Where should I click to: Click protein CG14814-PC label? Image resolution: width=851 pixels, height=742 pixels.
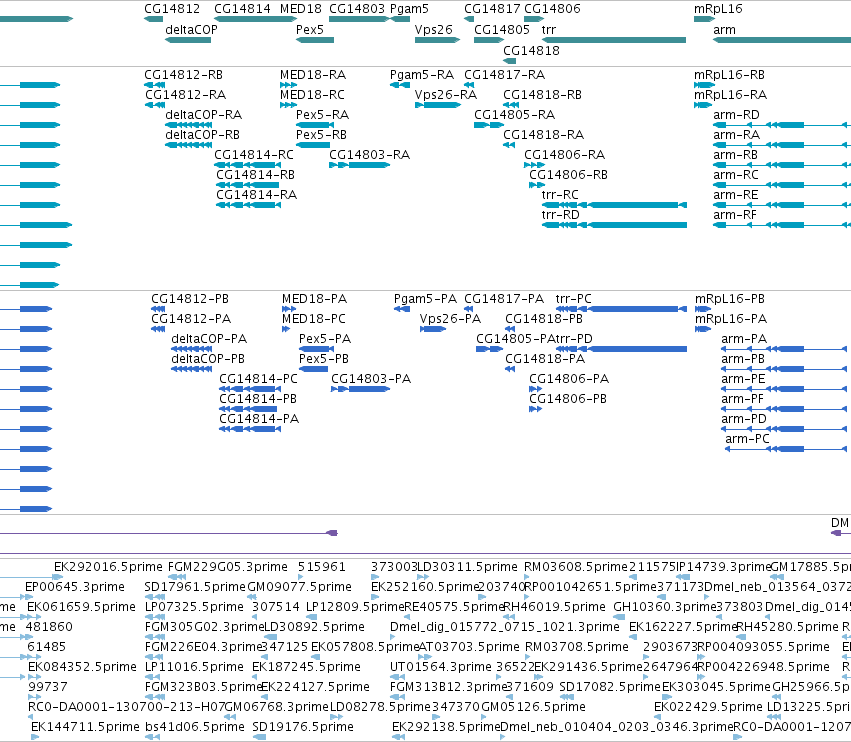pos(258,379)
